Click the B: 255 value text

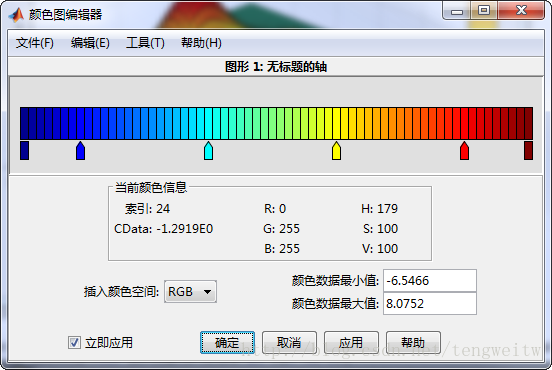pyautogui.click(x=282, y=249)
